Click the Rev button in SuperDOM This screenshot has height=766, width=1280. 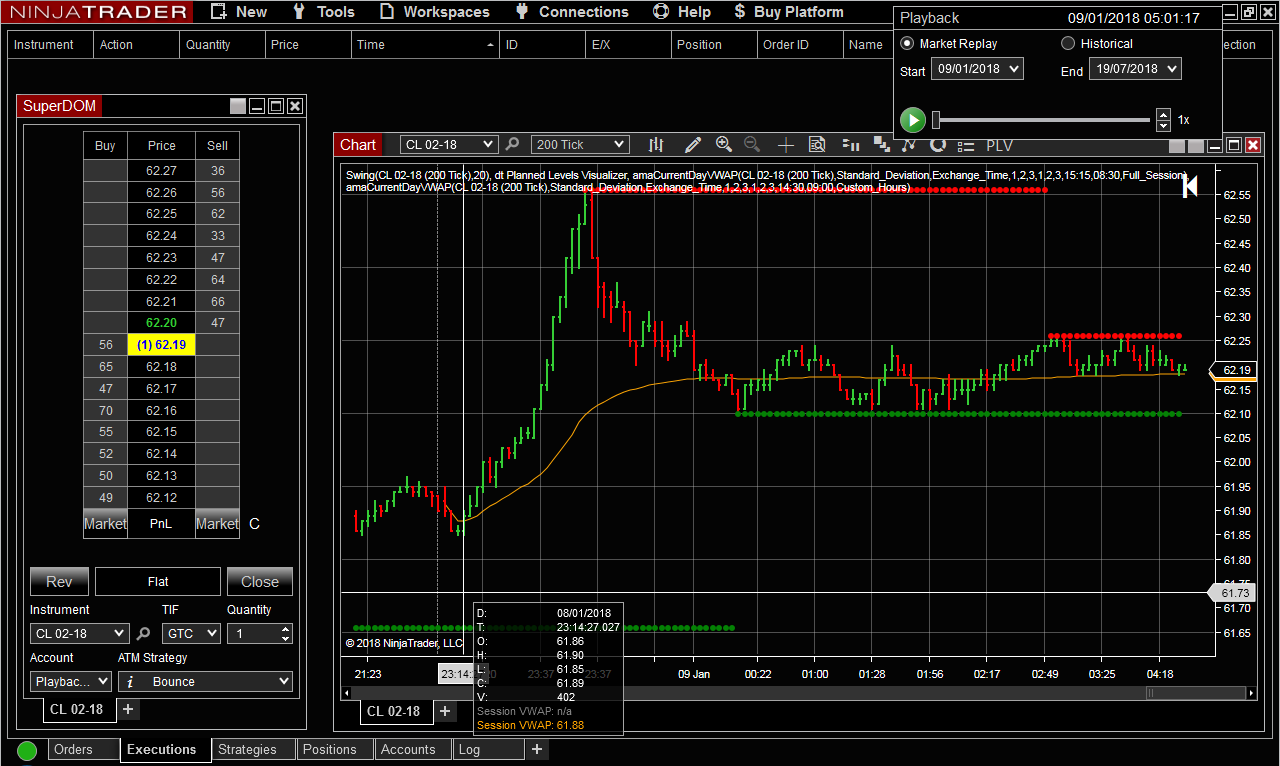point(59,582)
